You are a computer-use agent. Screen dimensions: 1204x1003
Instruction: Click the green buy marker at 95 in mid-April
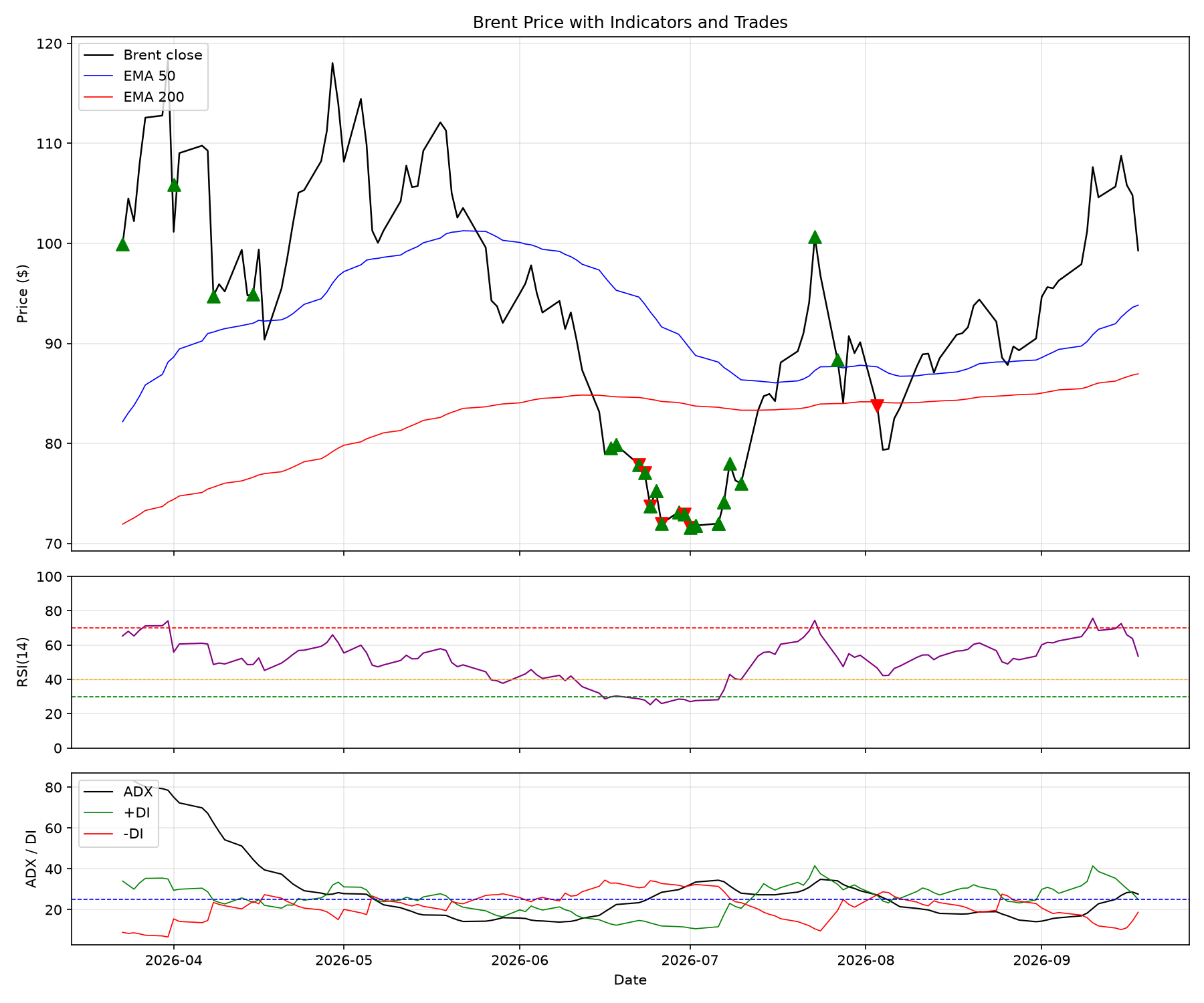pyautogui.click(x=253, y=294)
